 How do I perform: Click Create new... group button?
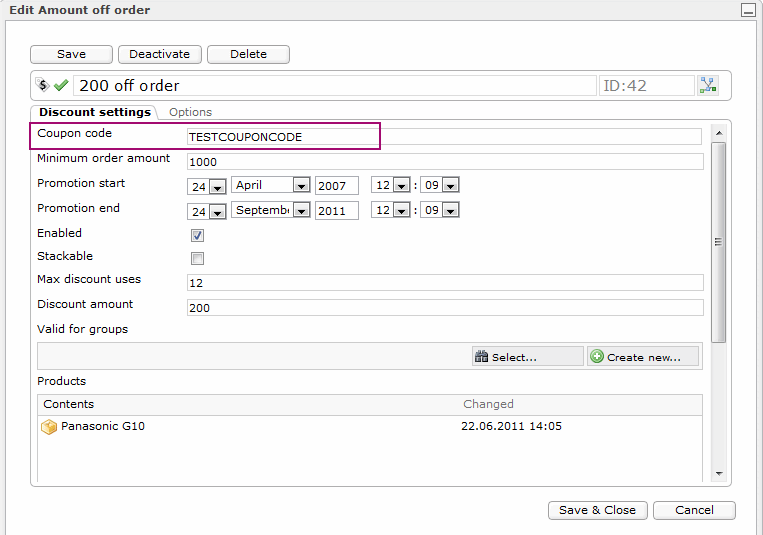pyautogui.click(x=642, y=357)
